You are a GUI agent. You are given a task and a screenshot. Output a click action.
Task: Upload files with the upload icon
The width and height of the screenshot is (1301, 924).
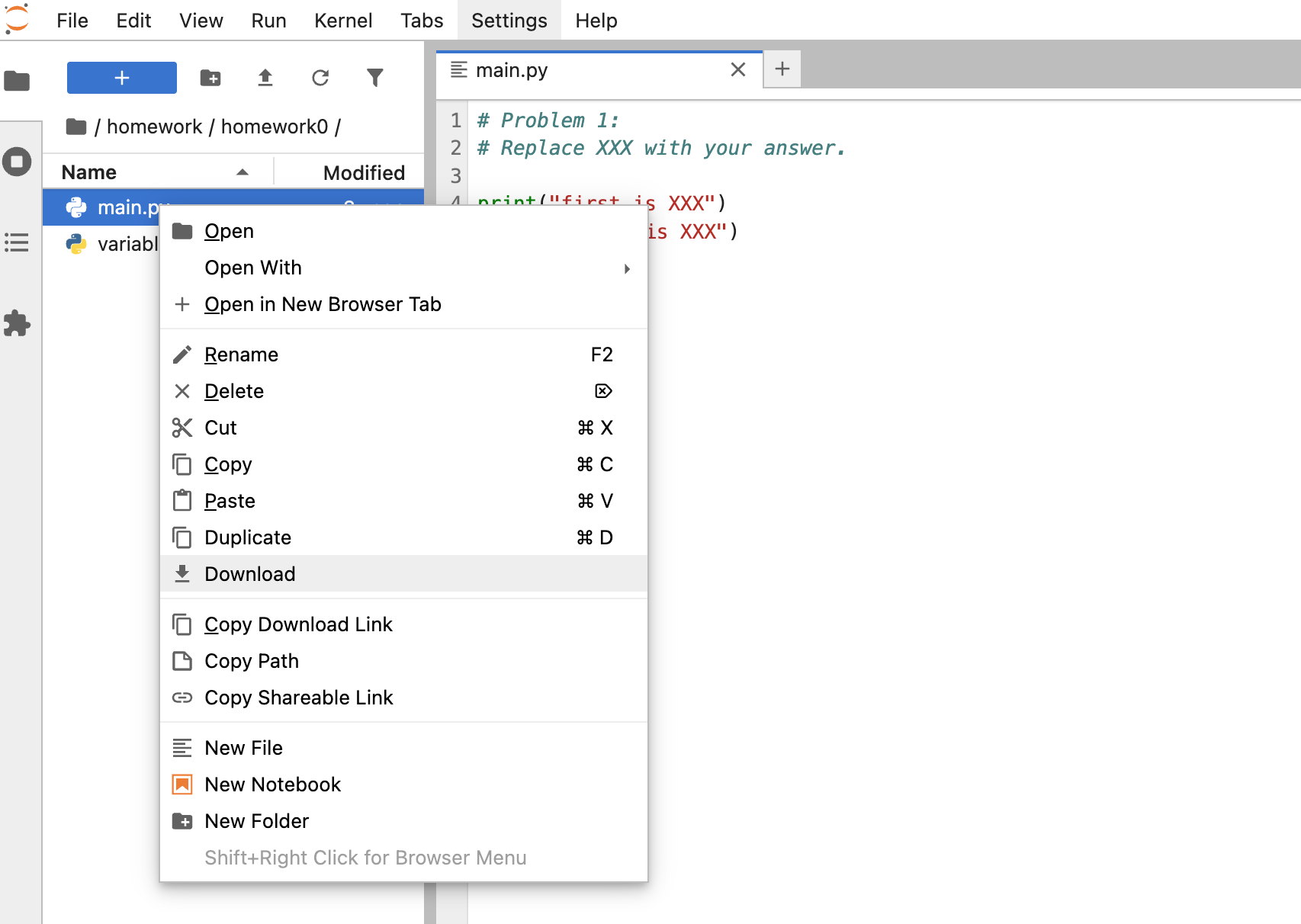pos(265,78)
